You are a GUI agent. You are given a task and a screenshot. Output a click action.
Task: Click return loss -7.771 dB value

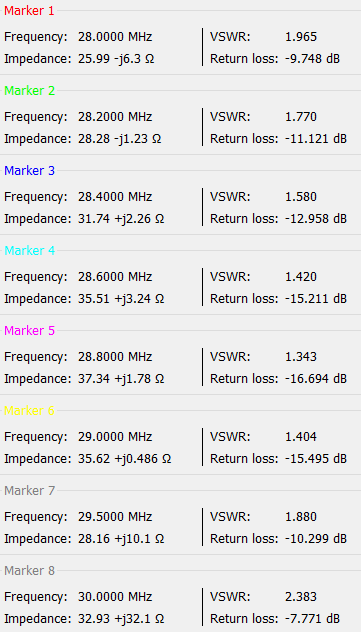(x=312, y=619)
